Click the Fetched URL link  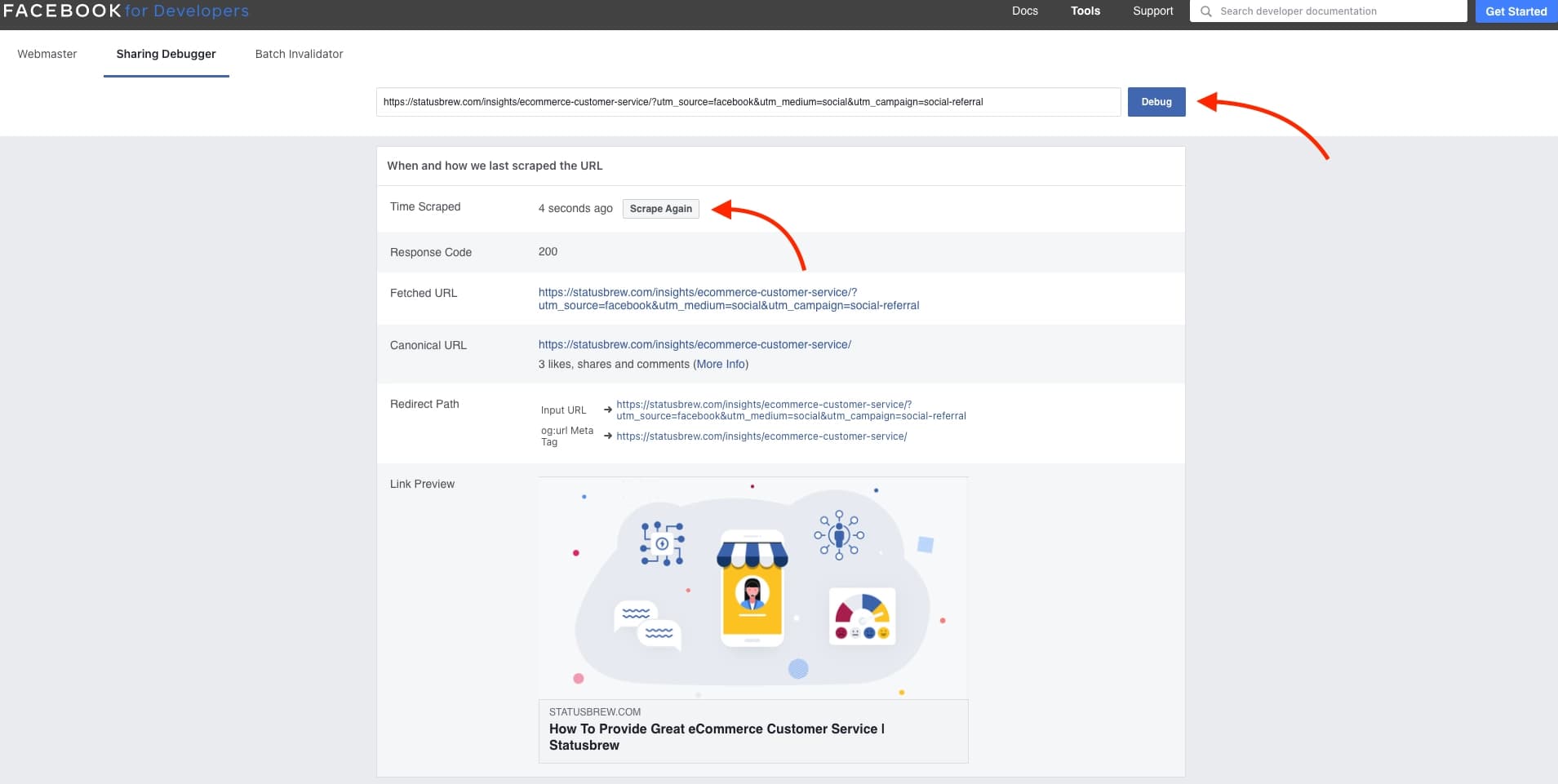pos(728,299)
